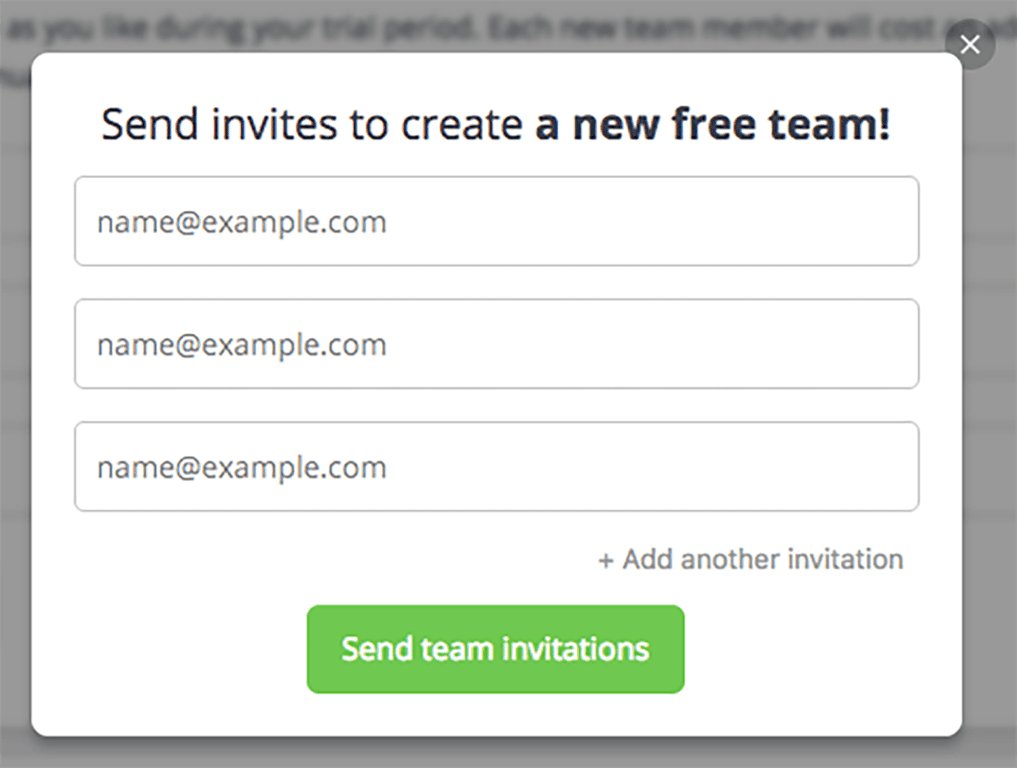
Task: Click the Add another invitation link
Action: click(x=761, y=559)
